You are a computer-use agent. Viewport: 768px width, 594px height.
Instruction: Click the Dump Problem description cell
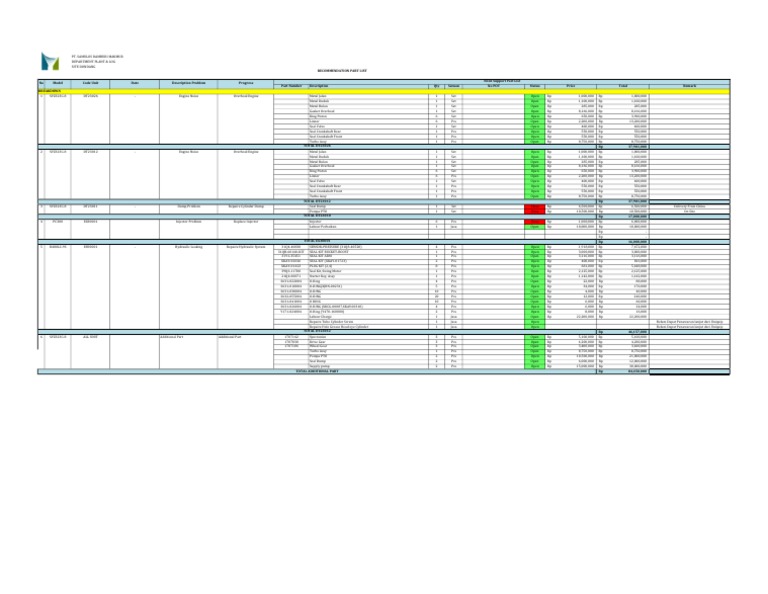pyautogui.click(x=189, y=207)
